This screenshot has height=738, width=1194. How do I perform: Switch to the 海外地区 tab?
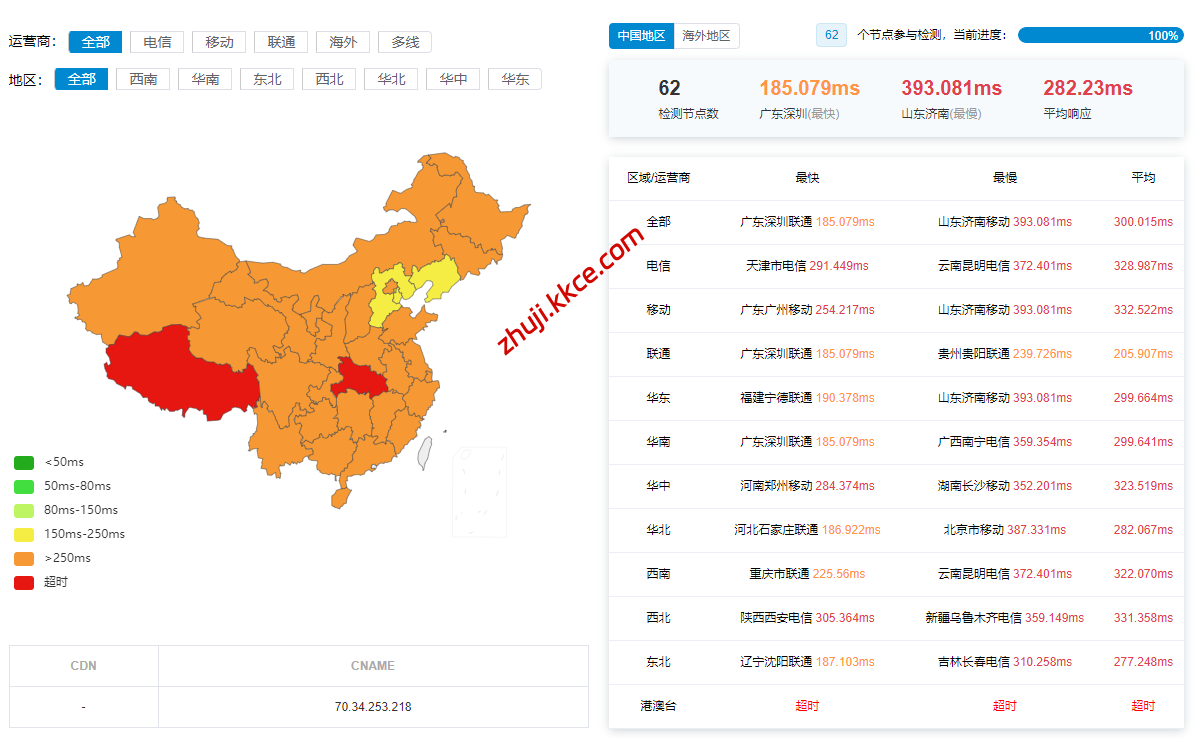pyautogui.click(x=706, y=36)
